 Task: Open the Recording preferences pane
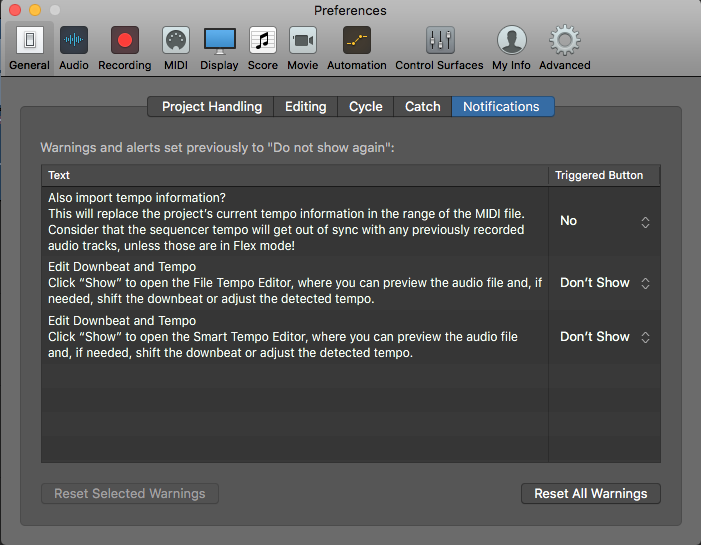tap(125, 48)
